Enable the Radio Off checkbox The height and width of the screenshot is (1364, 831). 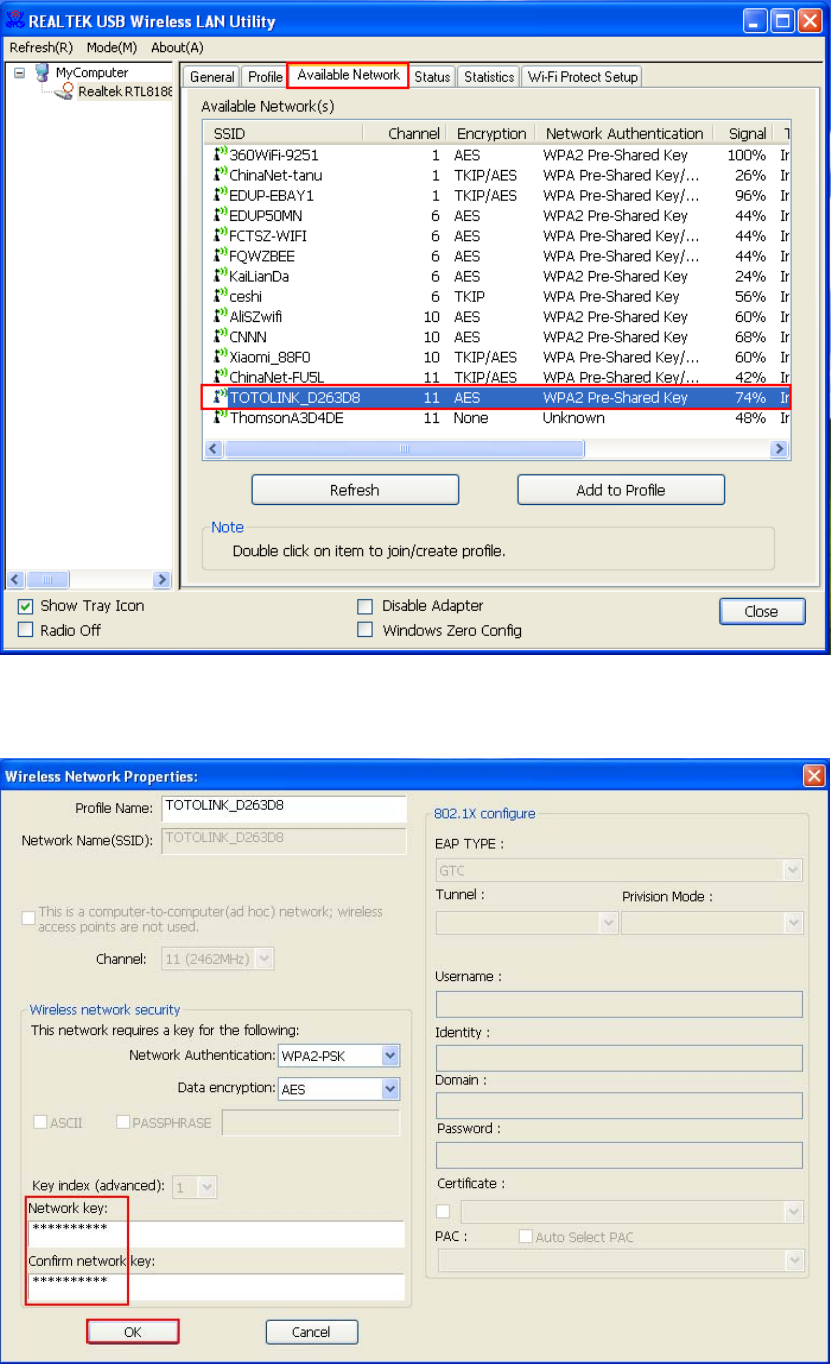tap(26, 630)
